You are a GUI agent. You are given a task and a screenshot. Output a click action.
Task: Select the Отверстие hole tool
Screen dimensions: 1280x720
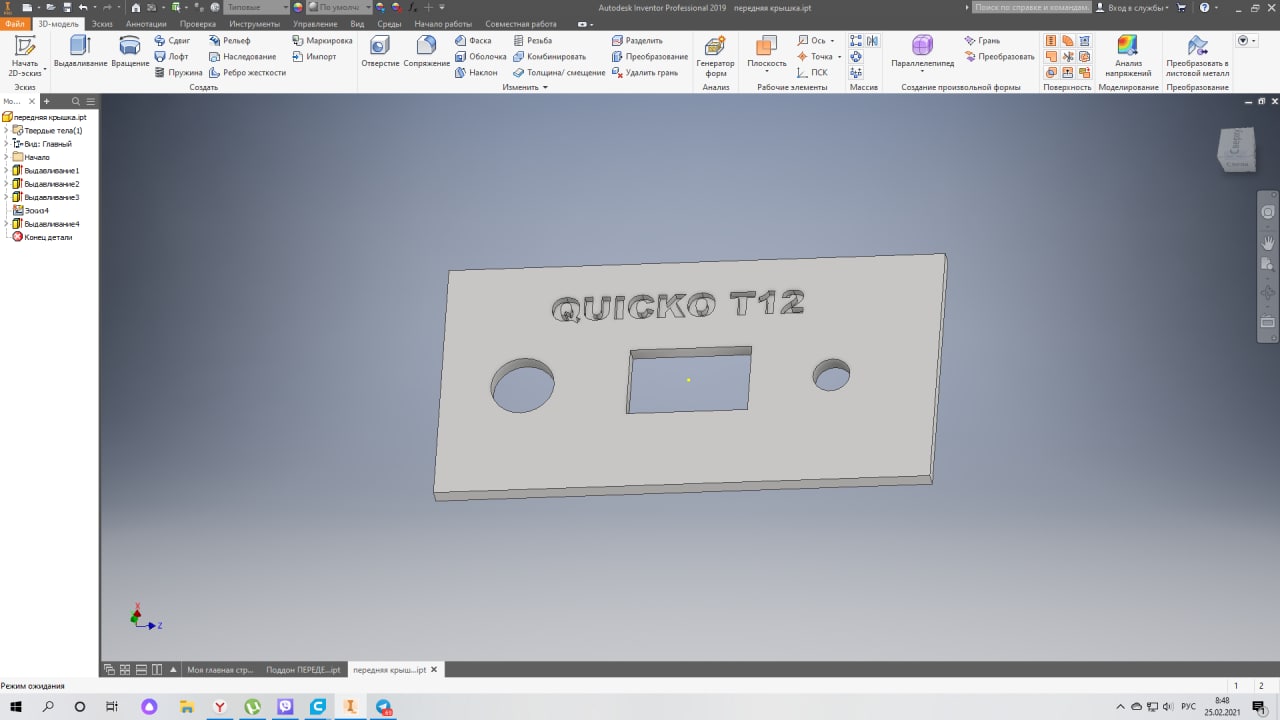(x=380, y=52)
